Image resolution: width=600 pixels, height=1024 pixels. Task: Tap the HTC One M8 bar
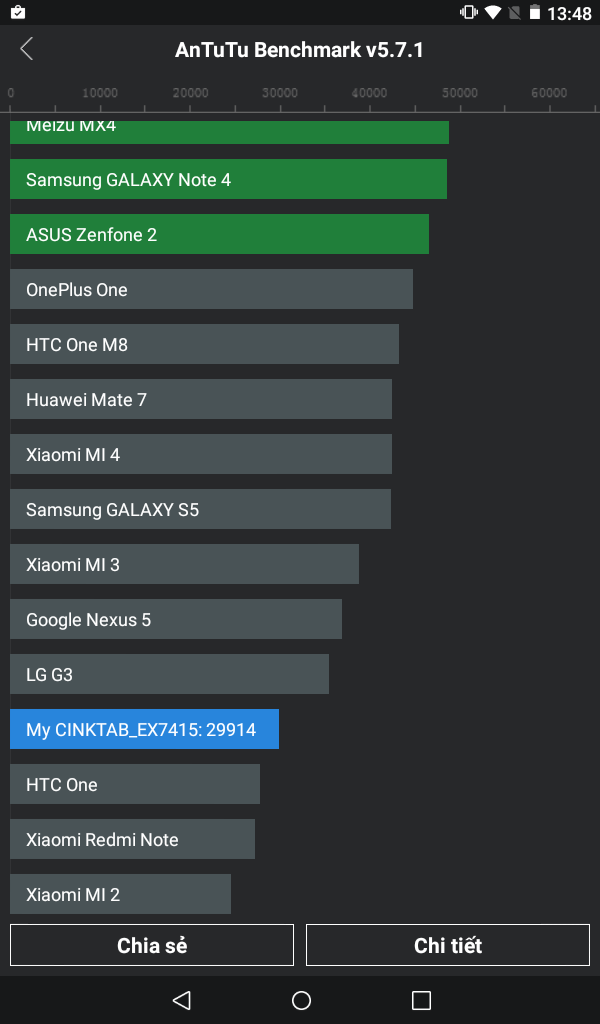(x=204, y=345)
